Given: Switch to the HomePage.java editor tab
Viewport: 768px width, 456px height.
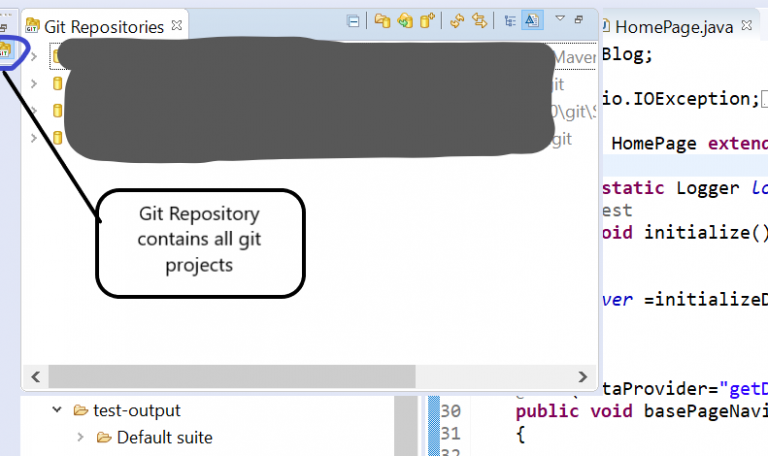Looking at the screenshot, I should point(673,26).
